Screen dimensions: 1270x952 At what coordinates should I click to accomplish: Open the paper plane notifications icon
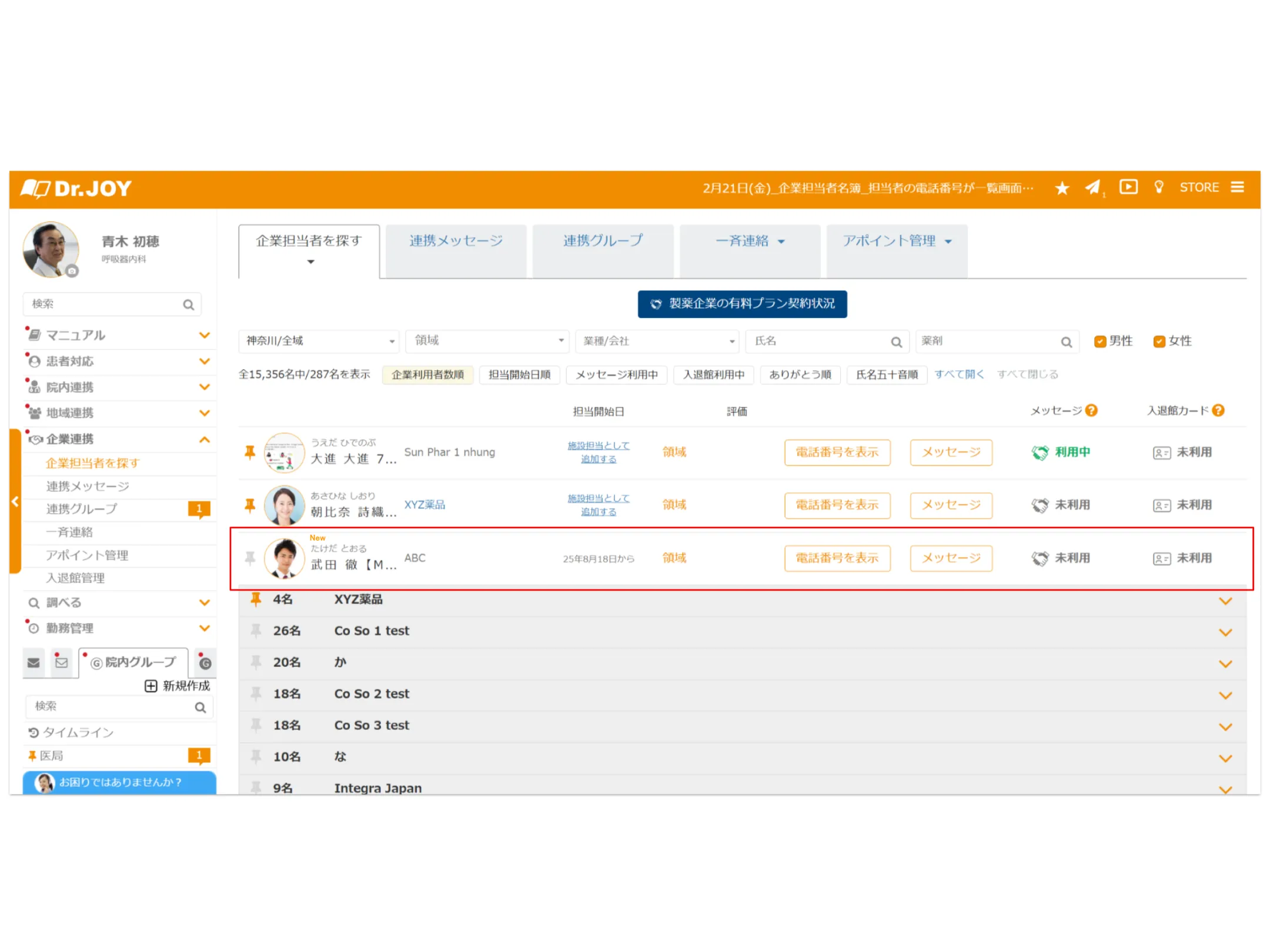click(1092, 187)
